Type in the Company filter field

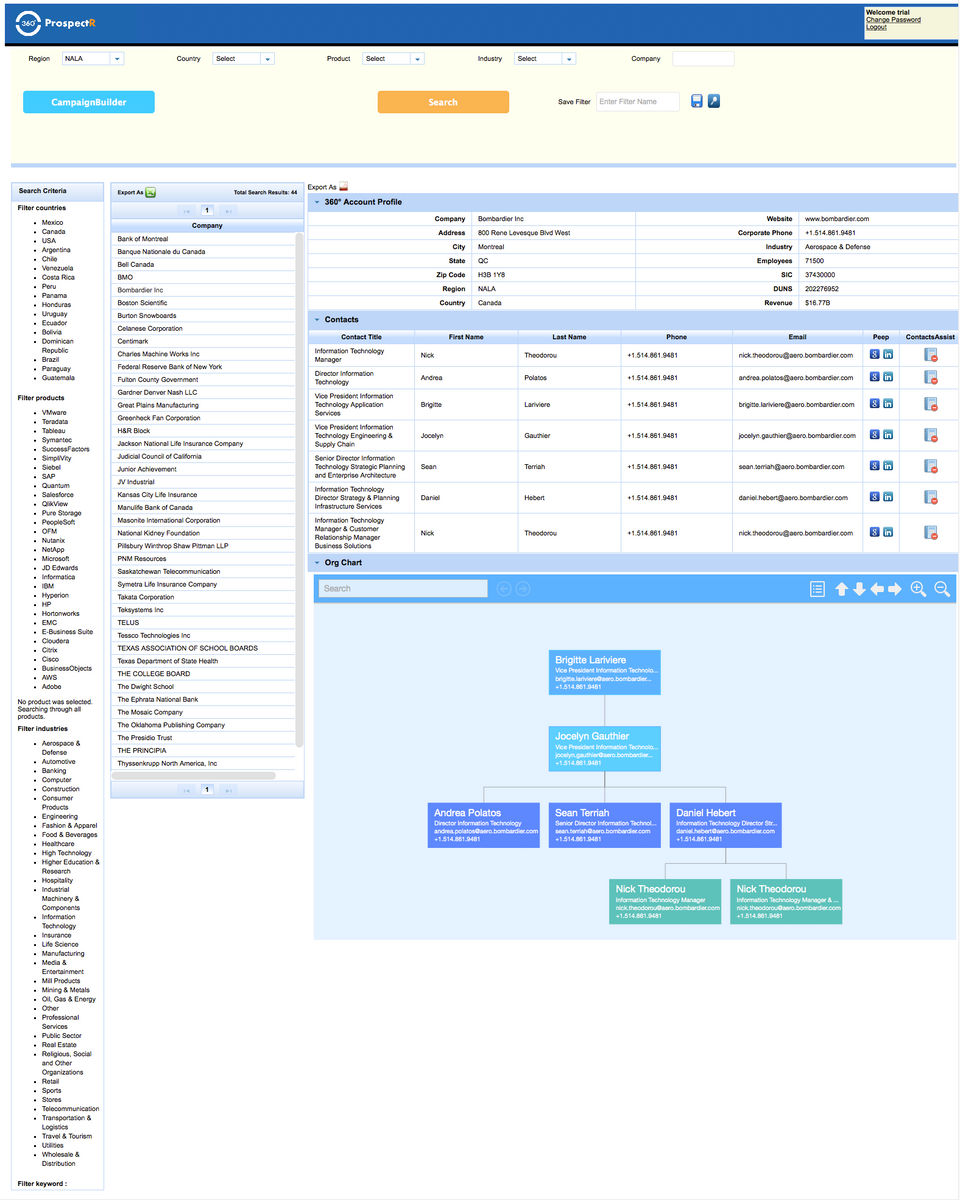pos(703,59)
